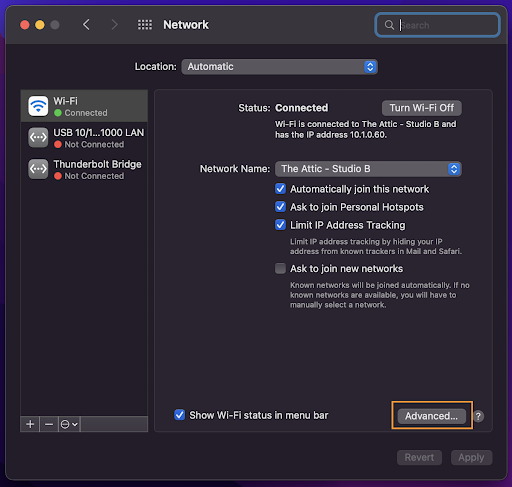This screenshot has height=487, width=512.
Task: Show all preferences grid icon
Action: [x=145, y=25]
